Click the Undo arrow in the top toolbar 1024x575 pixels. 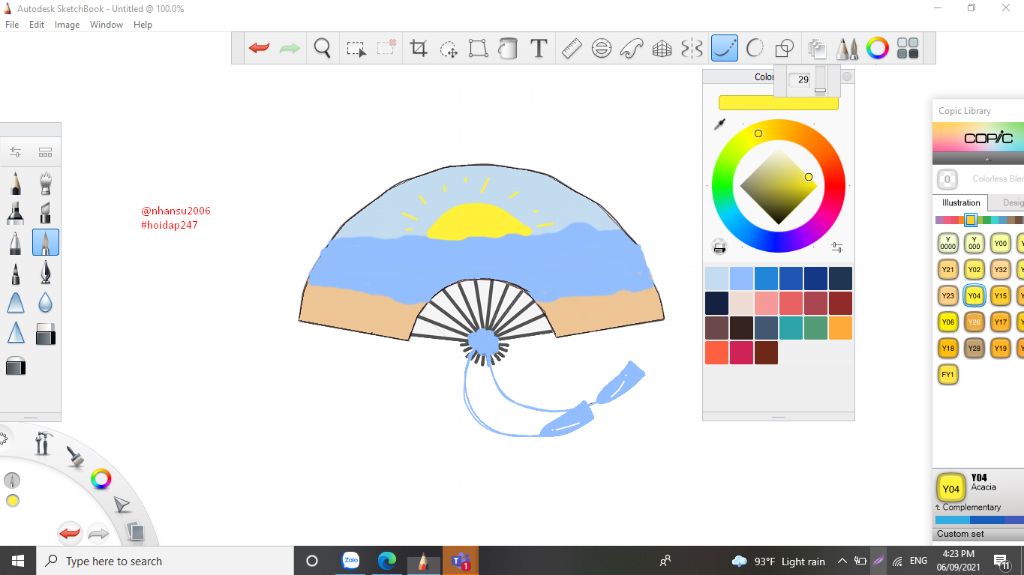(259, 48)
